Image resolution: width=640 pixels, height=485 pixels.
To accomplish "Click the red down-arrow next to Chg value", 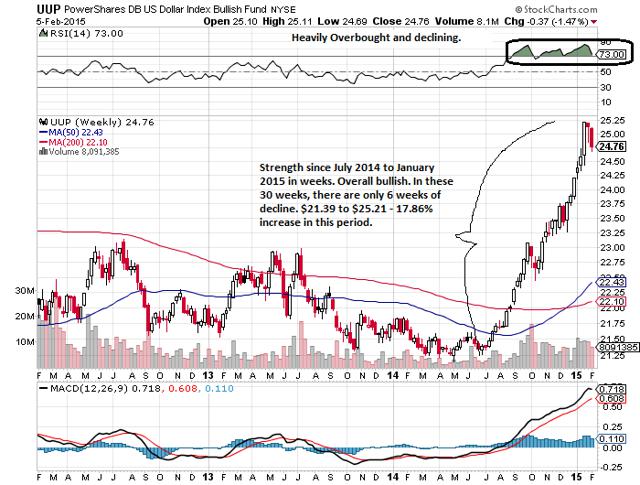I will (594, 22).
